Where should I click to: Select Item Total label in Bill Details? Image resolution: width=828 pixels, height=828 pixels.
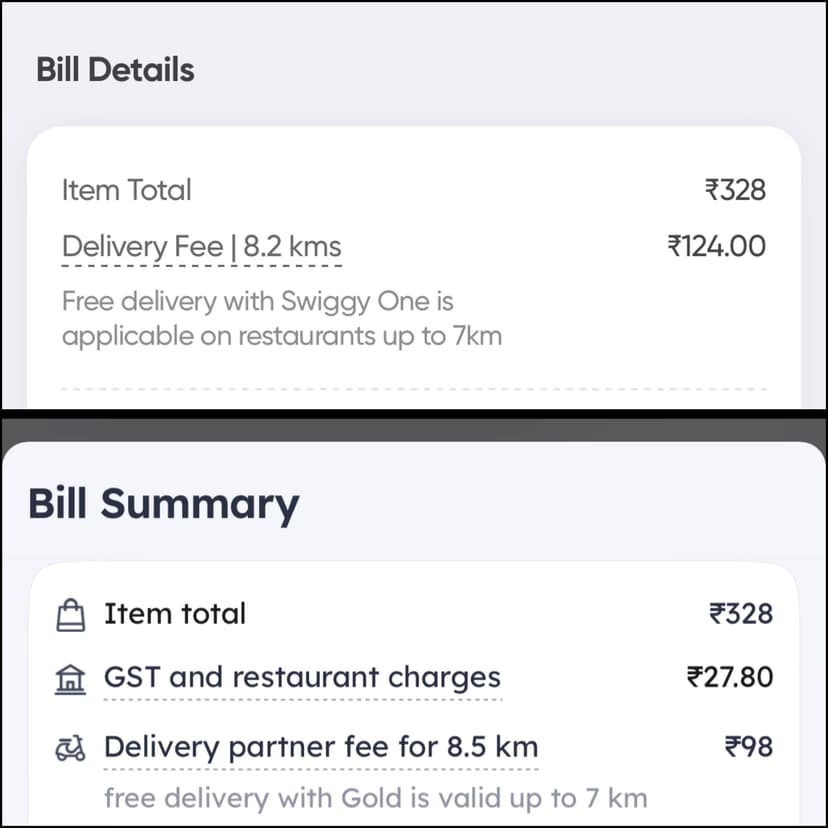126,190
